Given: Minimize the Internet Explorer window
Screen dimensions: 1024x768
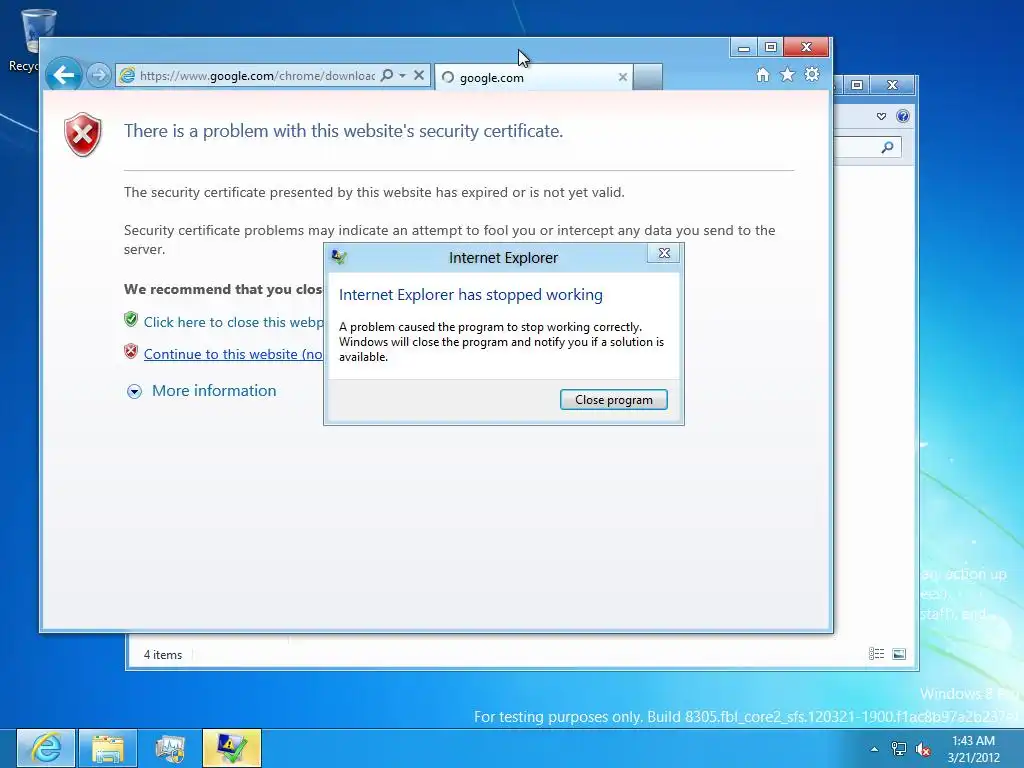Looking at the screenshot, I should tap(743, 47).
